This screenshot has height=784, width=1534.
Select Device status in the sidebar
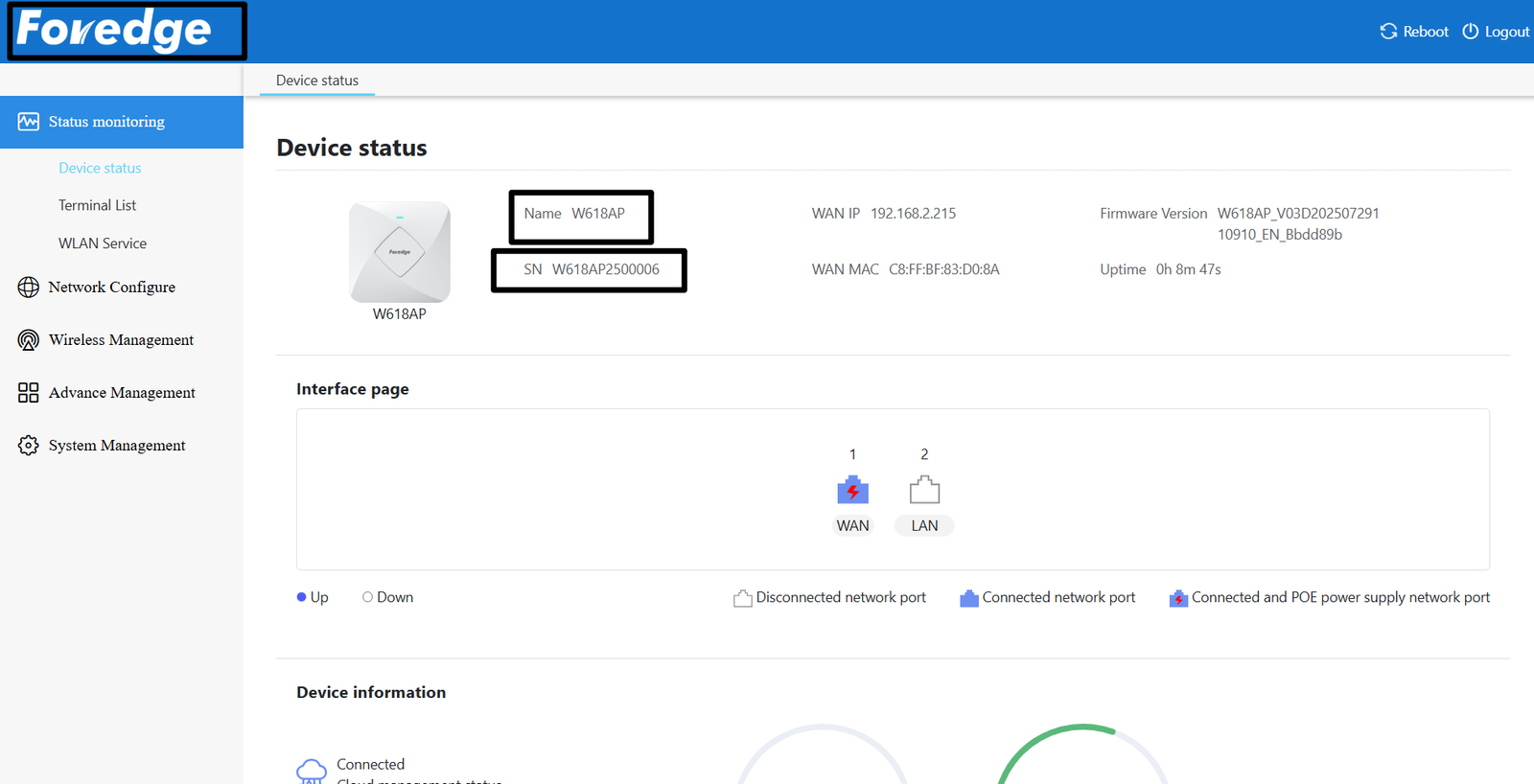pyautogui.click(x=100, y=168)
